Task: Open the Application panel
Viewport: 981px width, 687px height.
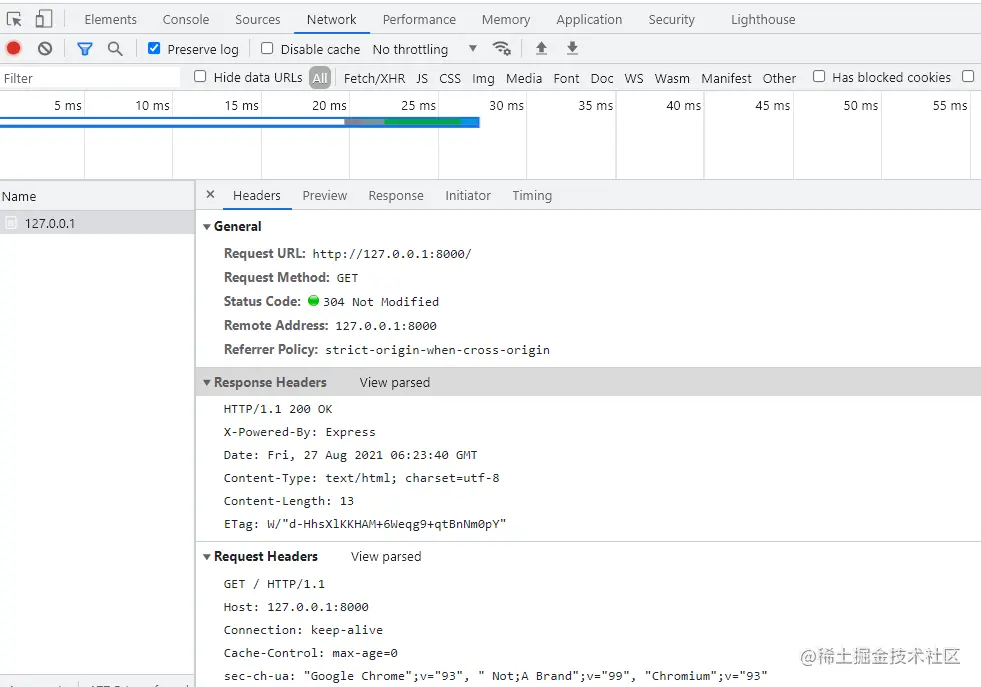Action: point(589,19)
